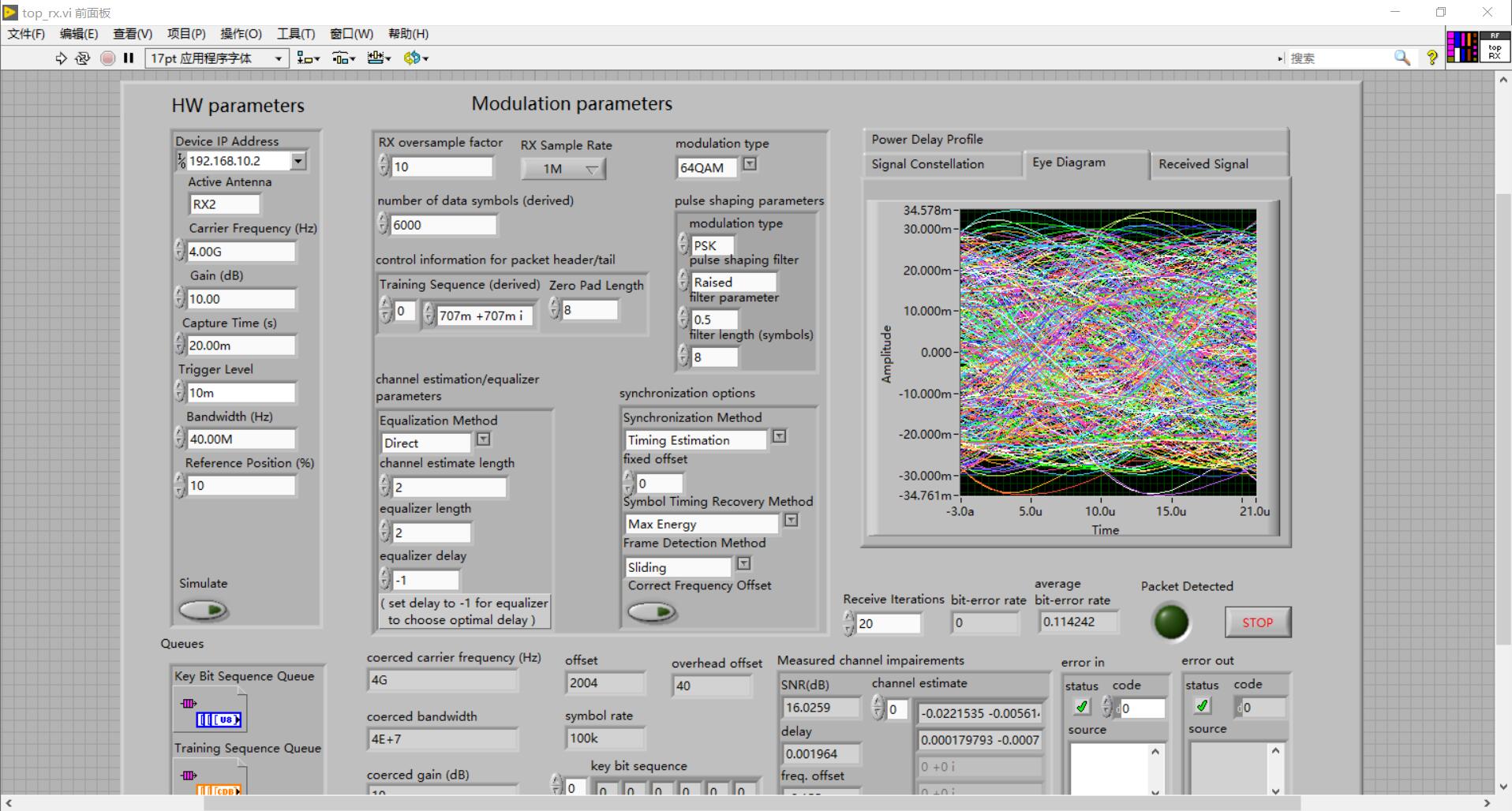Click the Abort Execution red button
This screenshot has width=1512, height=811.
click(108, 58)
